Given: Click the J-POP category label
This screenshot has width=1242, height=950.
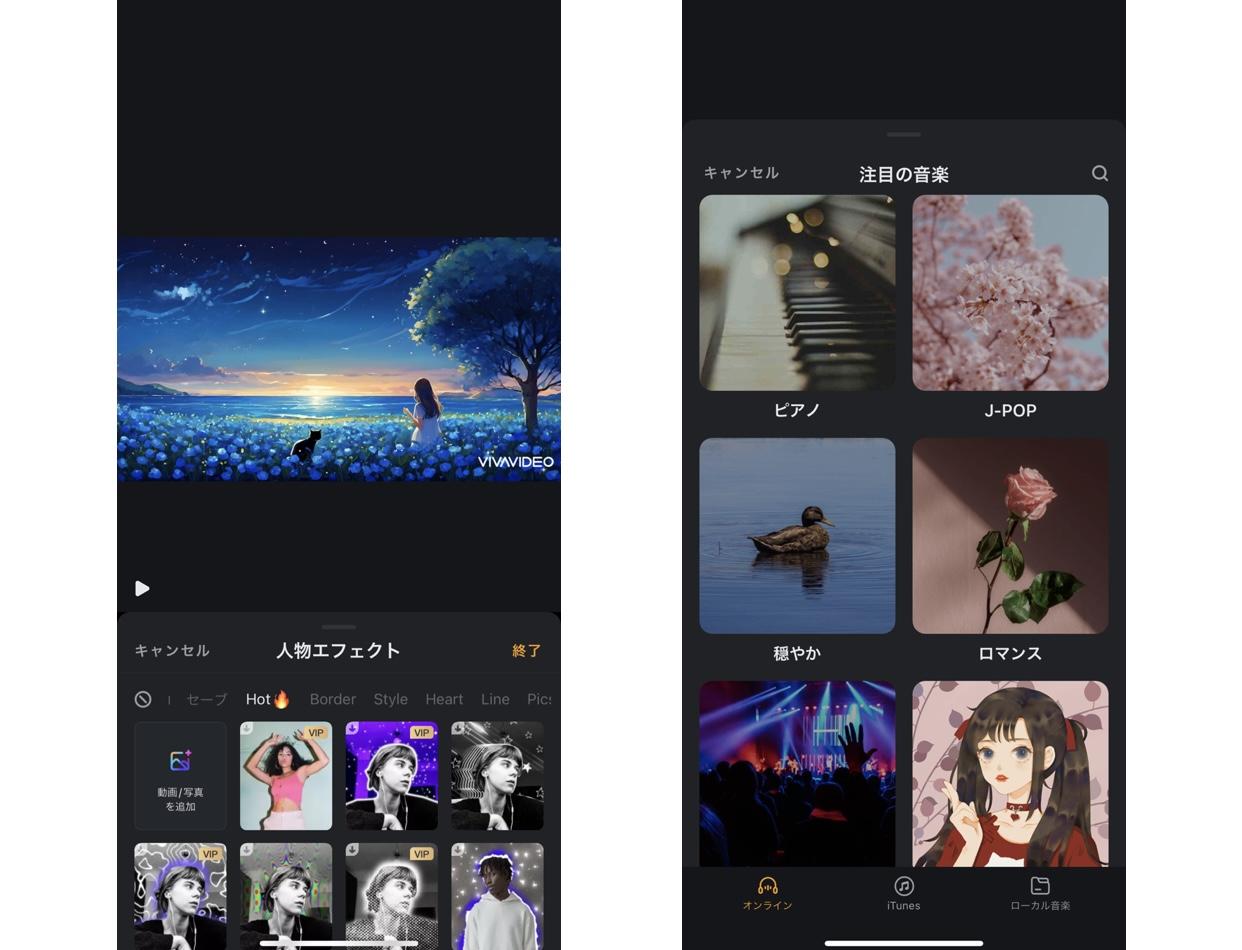Looking at the screenshot, I should (x=1010, y=410).
